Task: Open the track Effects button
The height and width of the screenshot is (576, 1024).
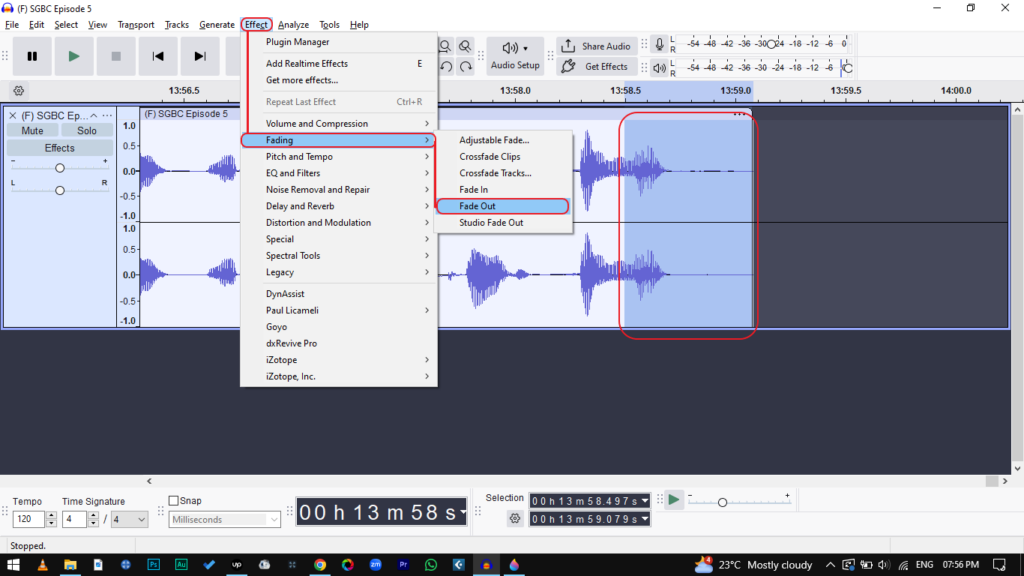Action: click(59, 148)
